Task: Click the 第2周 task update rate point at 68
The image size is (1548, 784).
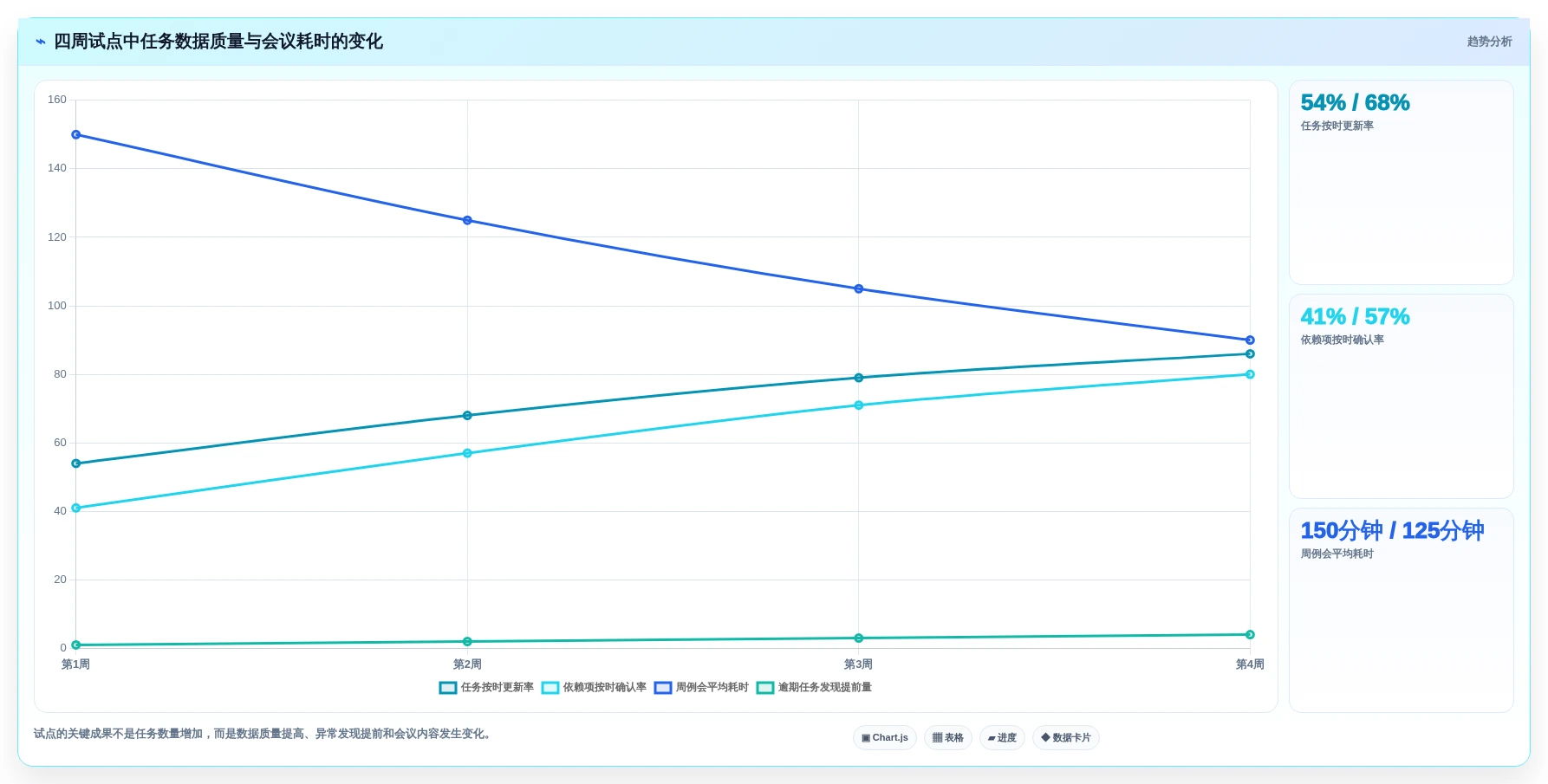Action: 467,416
